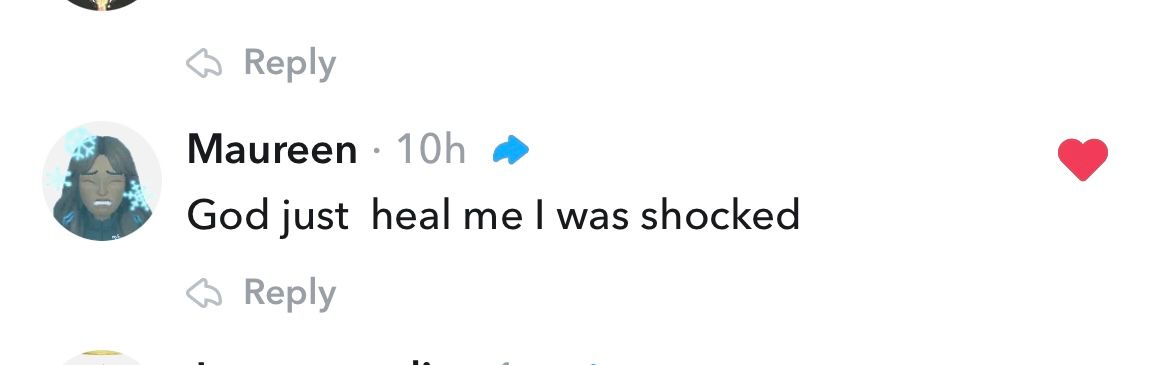Click the words 'heal me' in comment
This screenshot has width=1170, height=365.
[x=446, y=216]
